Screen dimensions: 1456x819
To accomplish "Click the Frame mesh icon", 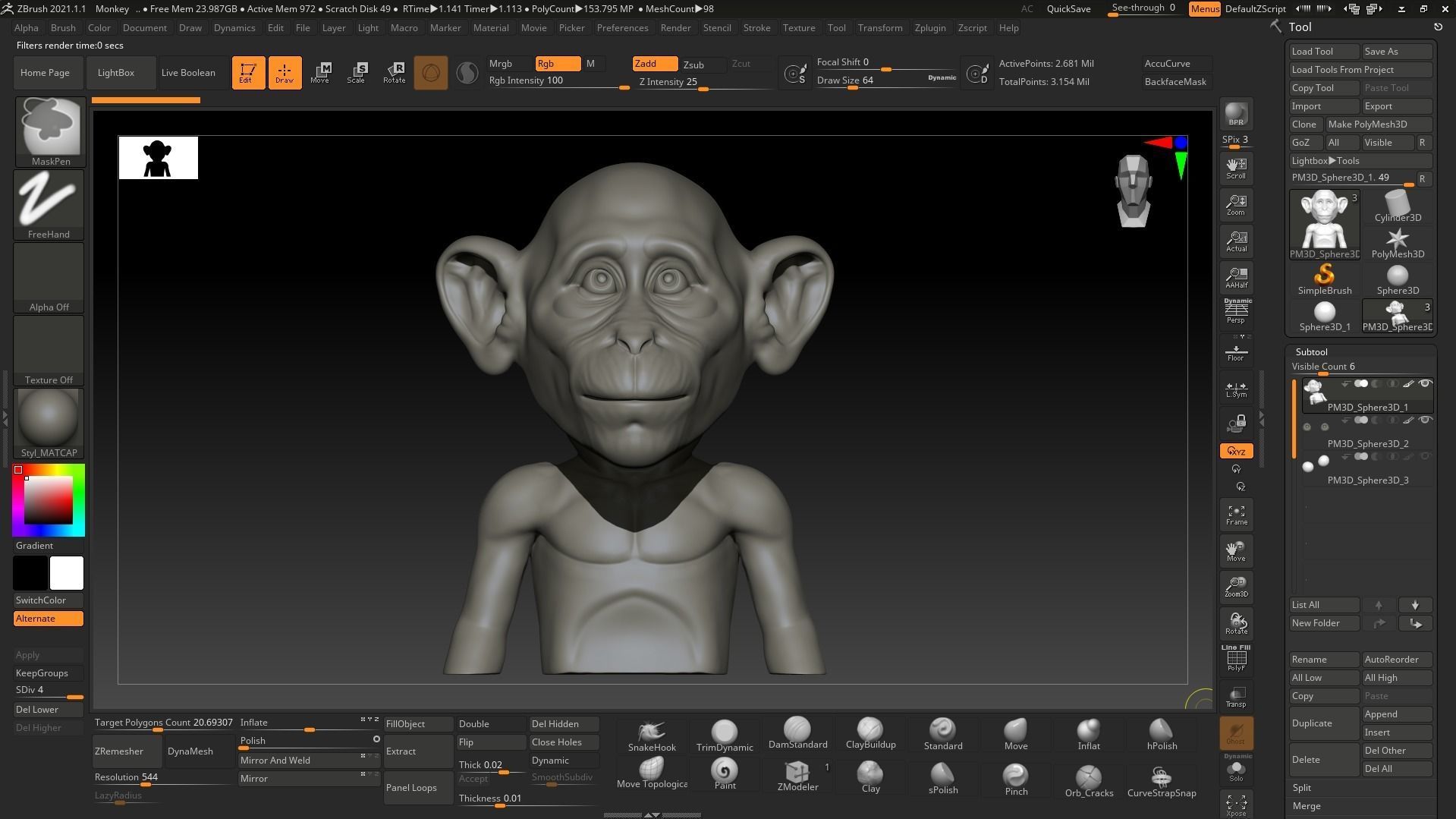I will click(x=1236, y=515).
